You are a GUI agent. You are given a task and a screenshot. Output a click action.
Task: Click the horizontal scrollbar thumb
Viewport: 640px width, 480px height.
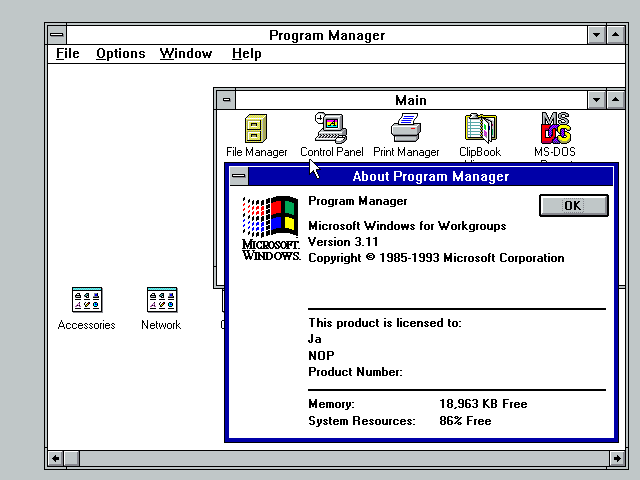click(72, 458)
